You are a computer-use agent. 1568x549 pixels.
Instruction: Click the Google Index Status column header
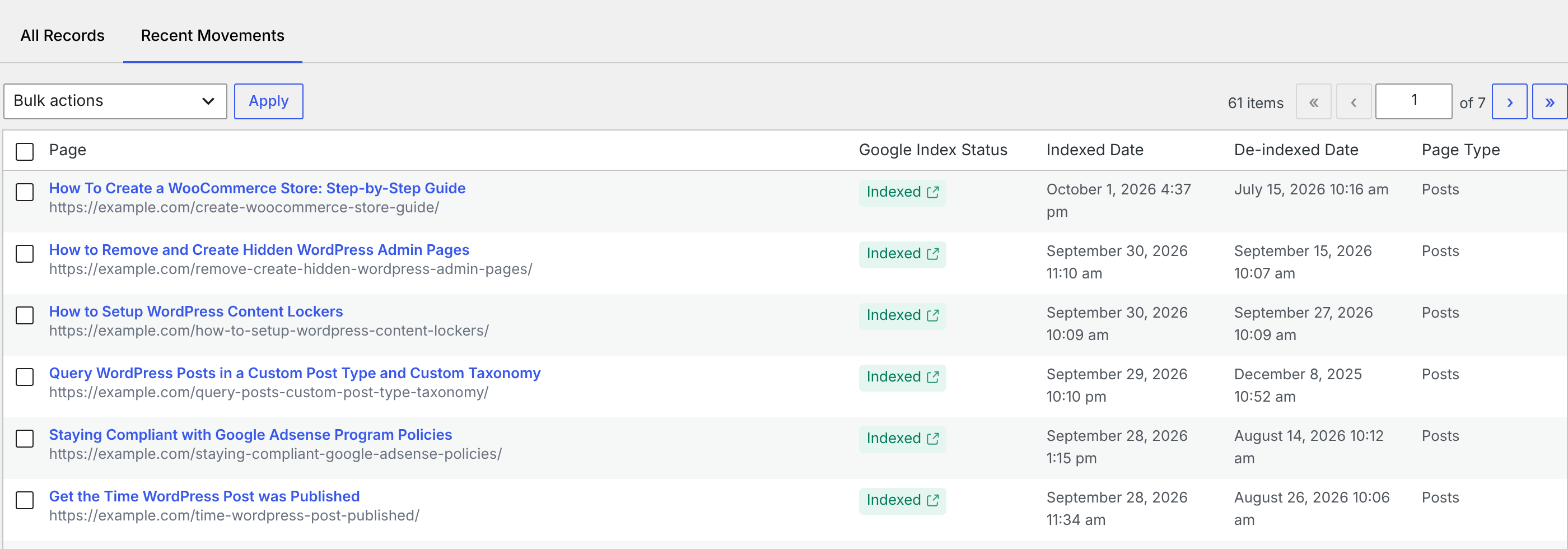click(932, 150)
